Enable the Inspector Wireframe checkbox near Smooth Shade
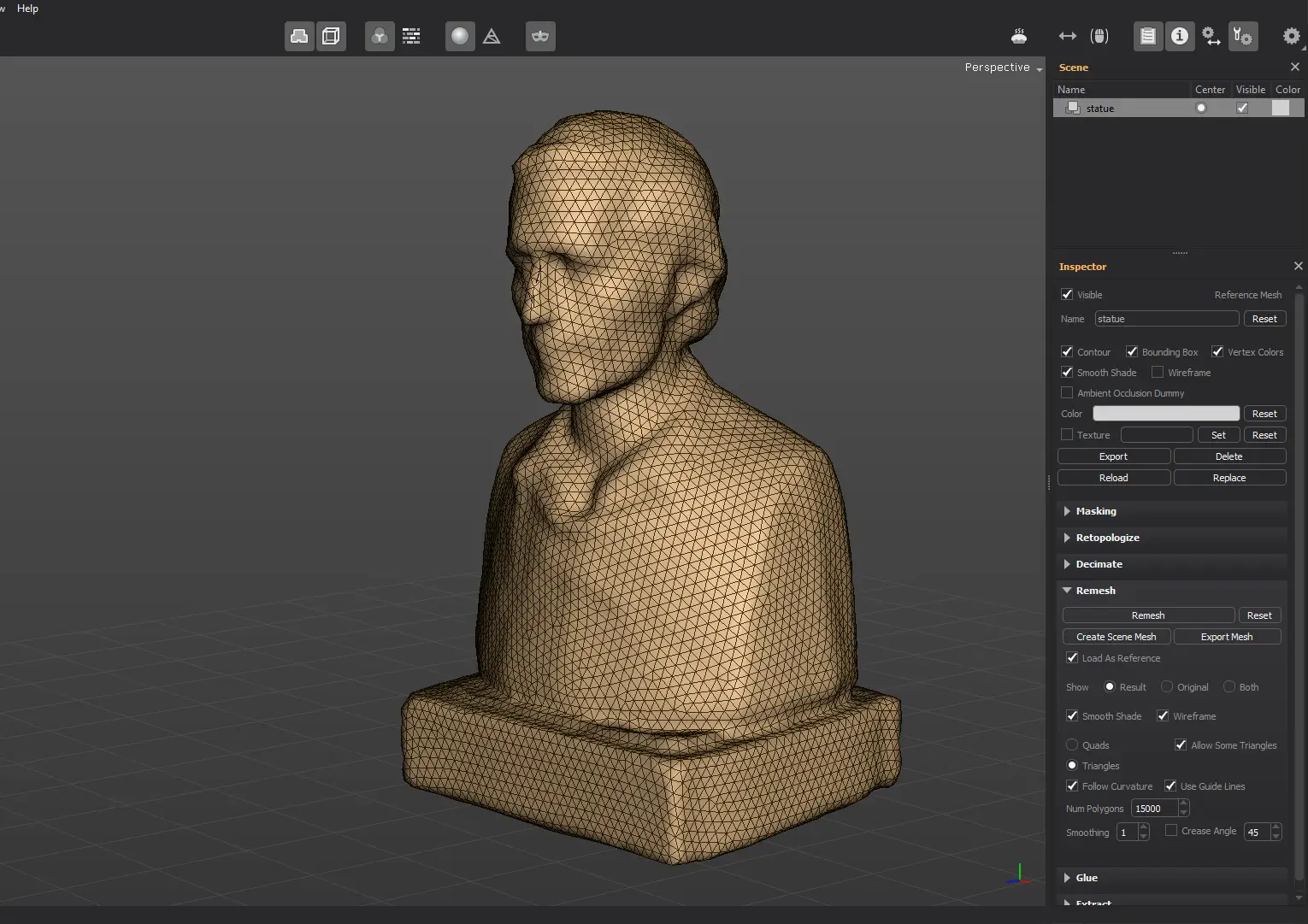The width and height of the screenshot is (1308, 924). [x=1158, y=372]
